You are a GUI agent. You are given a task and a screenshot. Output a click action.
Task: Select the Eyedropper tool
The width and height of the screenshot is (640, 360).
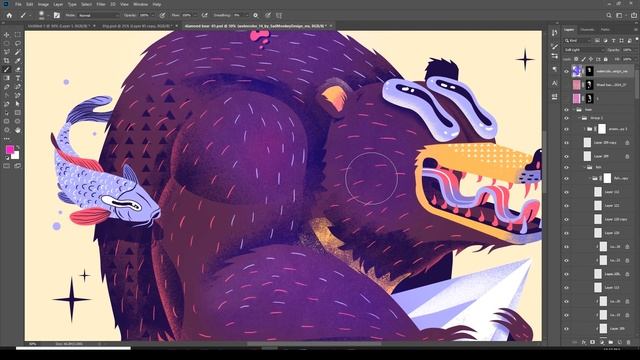click(x=18, y=60)
